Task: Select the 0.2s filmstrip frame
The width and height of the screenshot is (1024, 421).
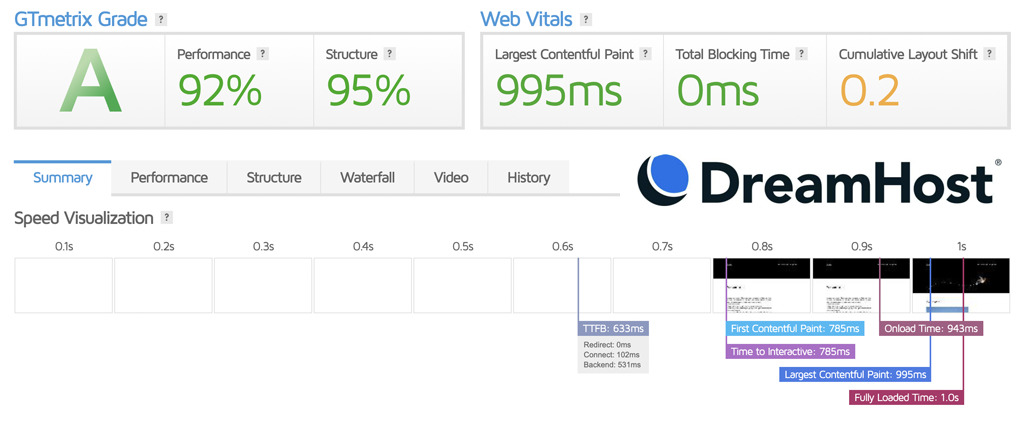Action: [x=163, y=285]
